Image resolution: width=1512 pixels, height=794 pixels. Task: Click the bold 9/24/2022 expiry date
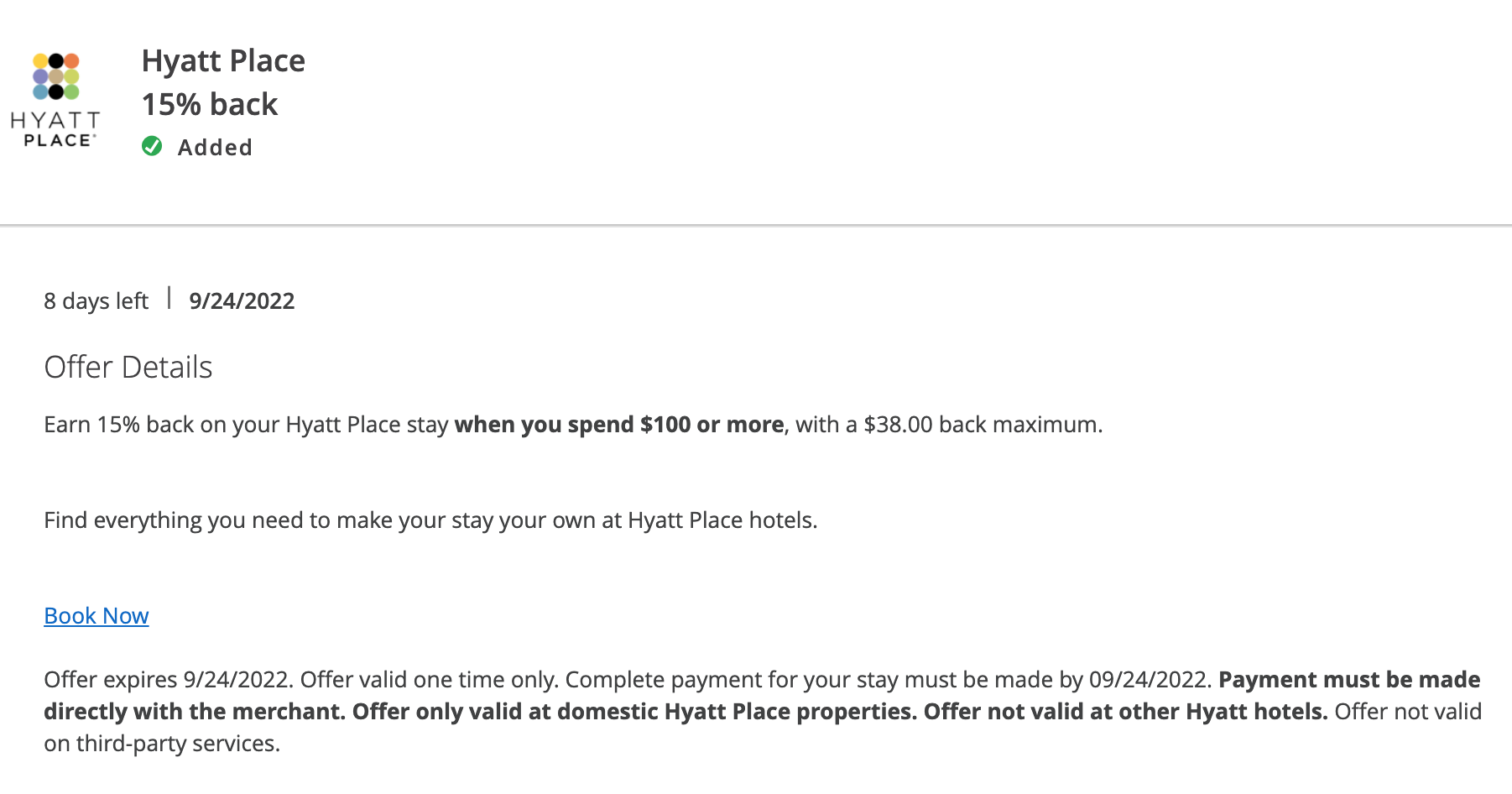click(x=242, y=301)
